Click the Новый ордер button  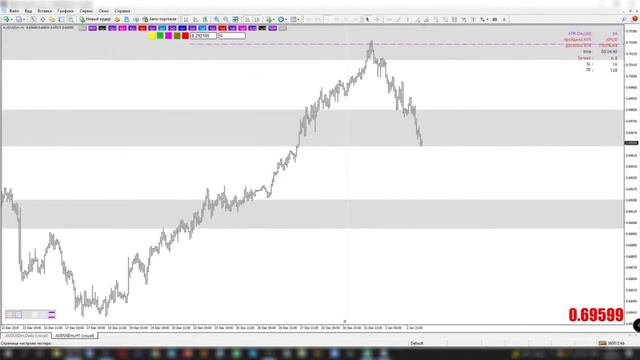(x=95, y=19)
